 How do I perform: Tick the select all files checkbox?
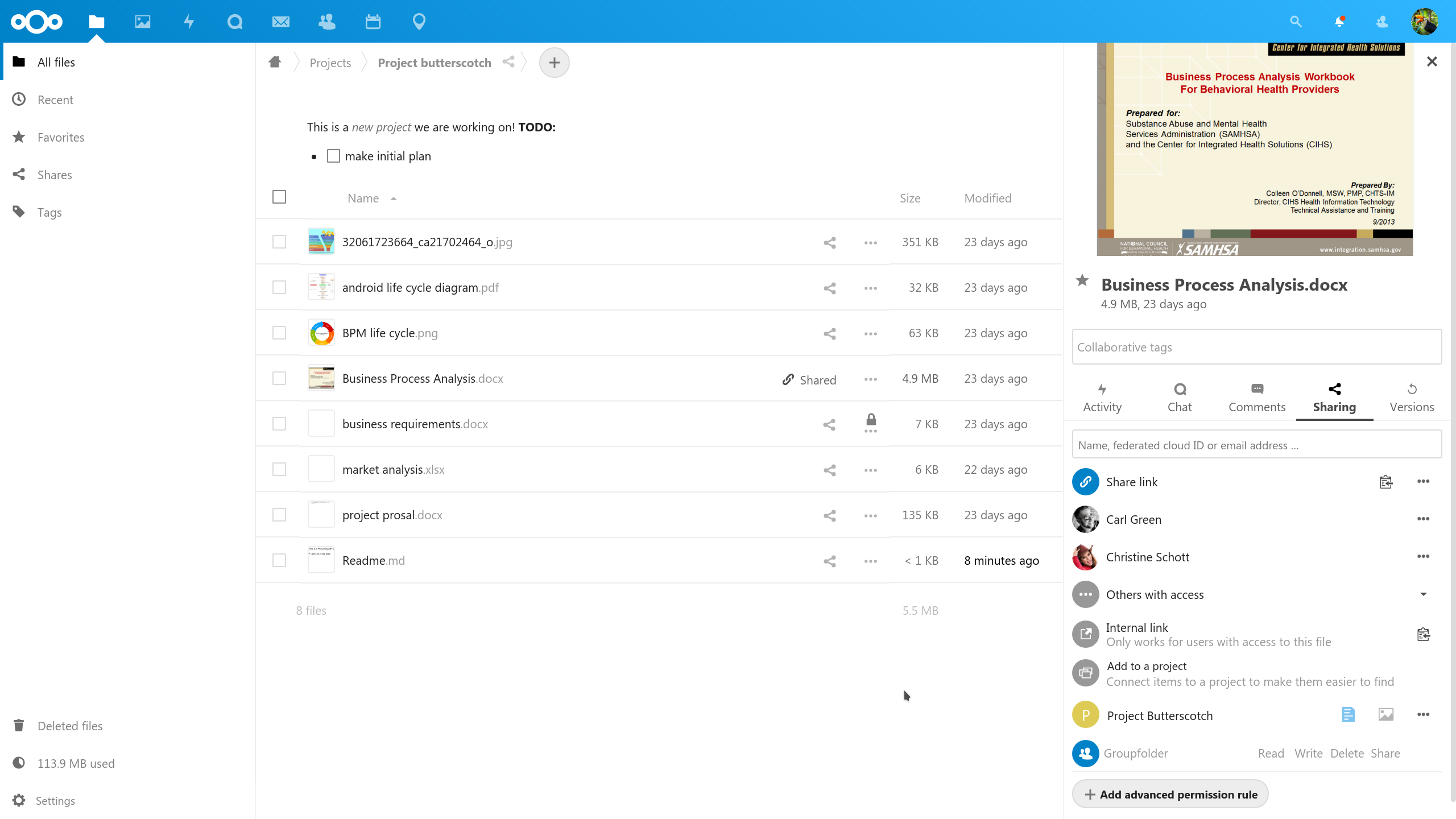point(279,197)
